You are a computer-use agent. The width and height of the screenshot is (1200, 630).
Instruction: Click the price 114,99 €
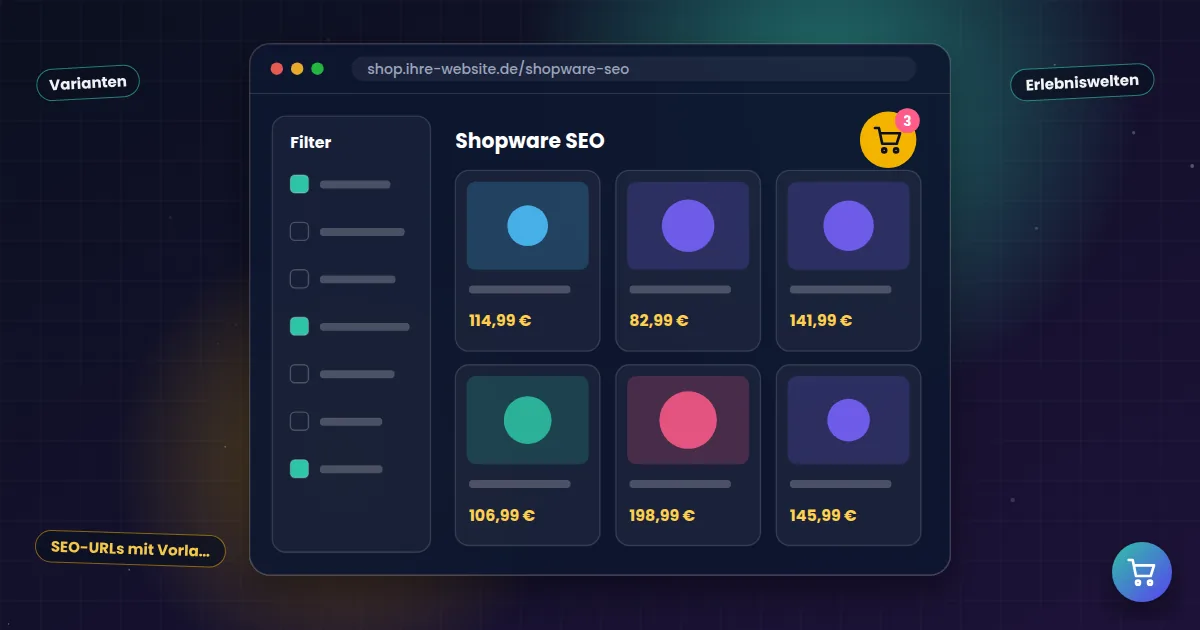click(x=500, y=321)
